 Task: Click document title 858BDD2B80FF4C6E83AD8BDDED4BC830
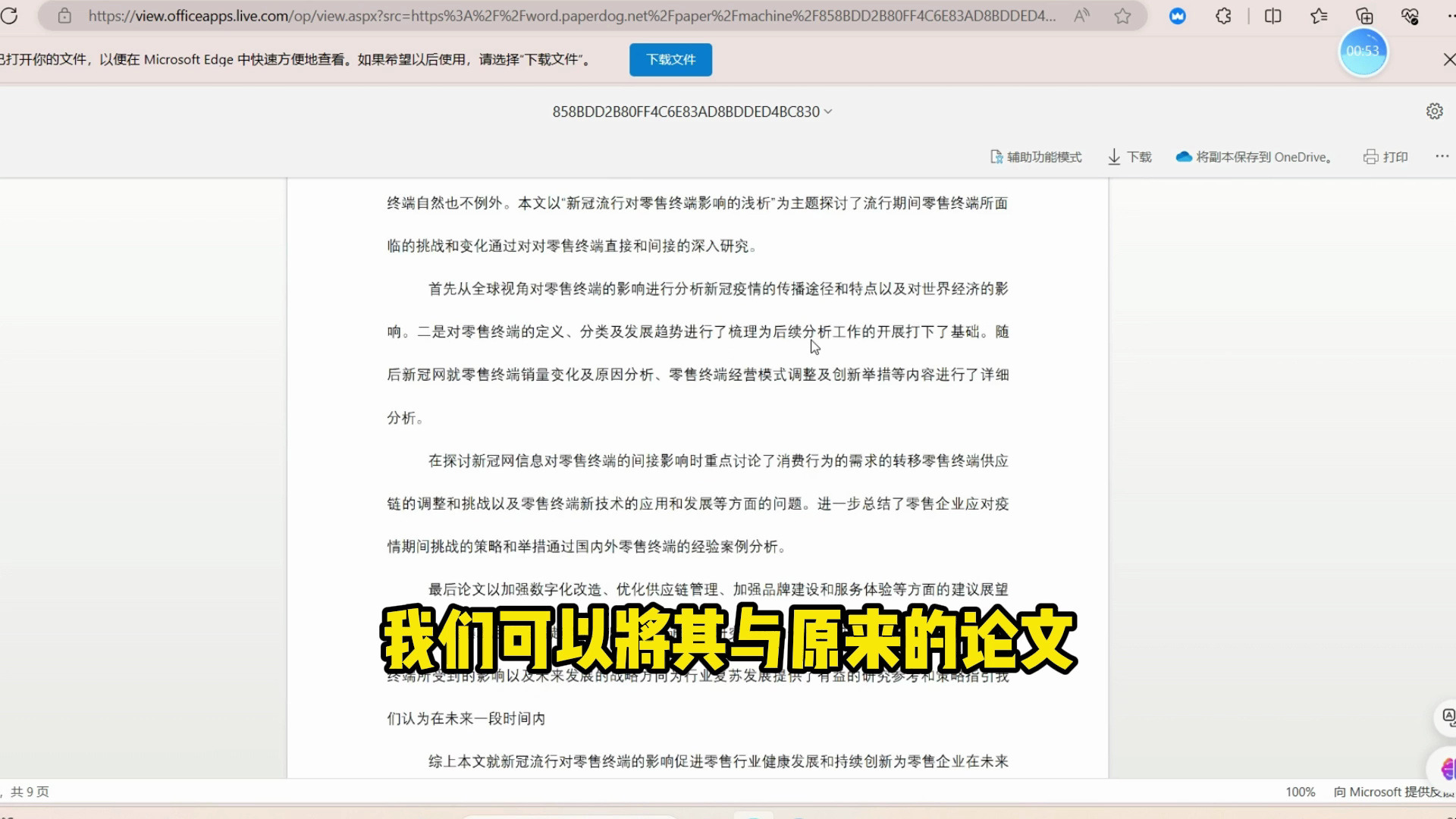tap(686, 111)
